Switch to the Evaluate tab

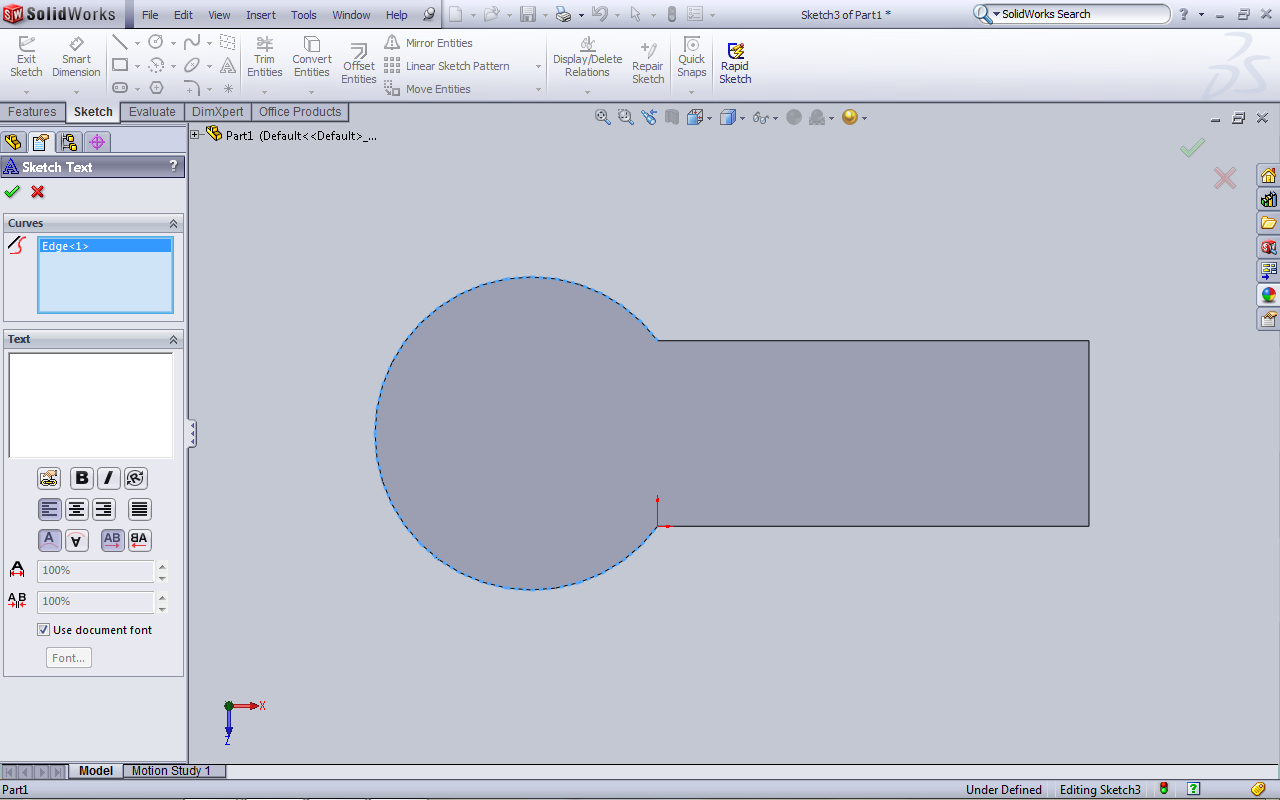pos(152,112)
